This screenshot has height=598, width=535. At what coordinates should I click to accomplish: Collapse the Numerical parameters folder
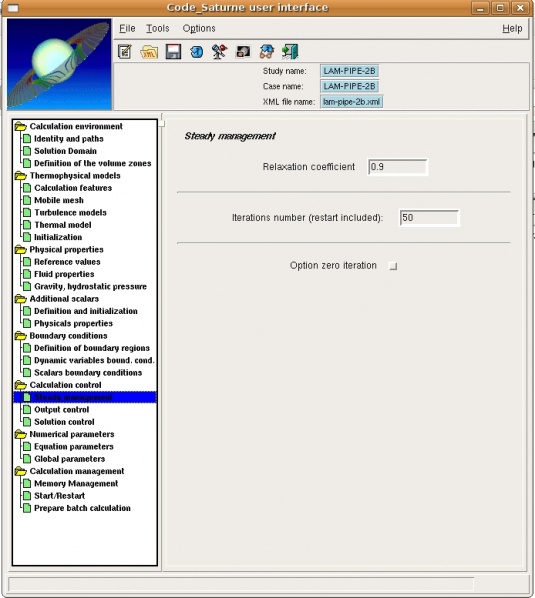point(21,434)
